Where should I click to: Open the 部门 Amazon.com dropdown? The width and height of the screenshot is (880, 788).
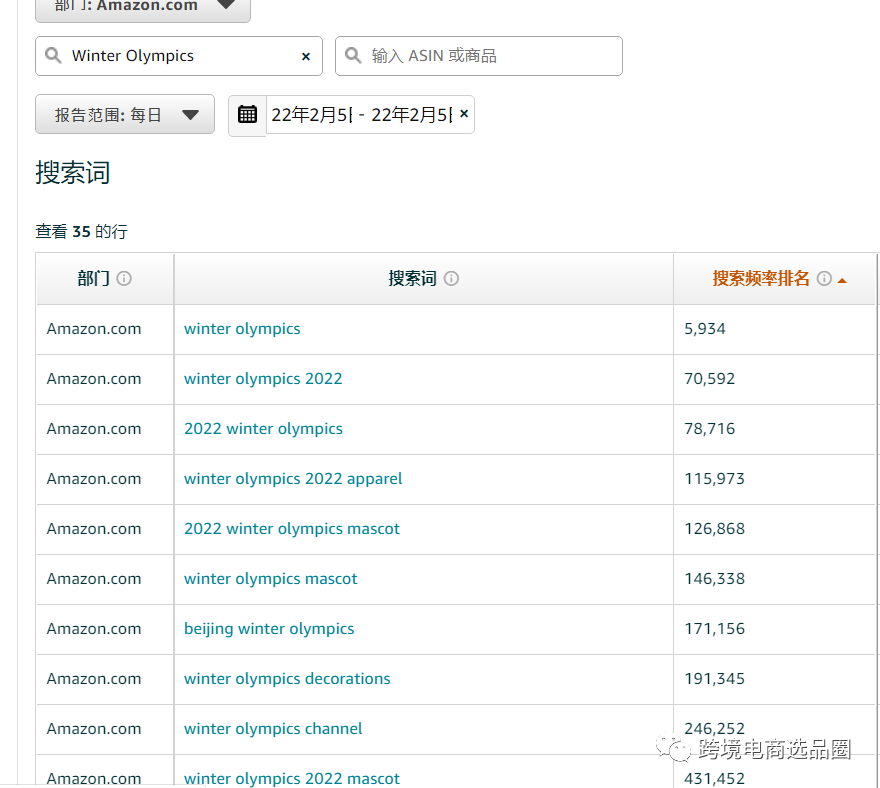click(x=142, y=6)
